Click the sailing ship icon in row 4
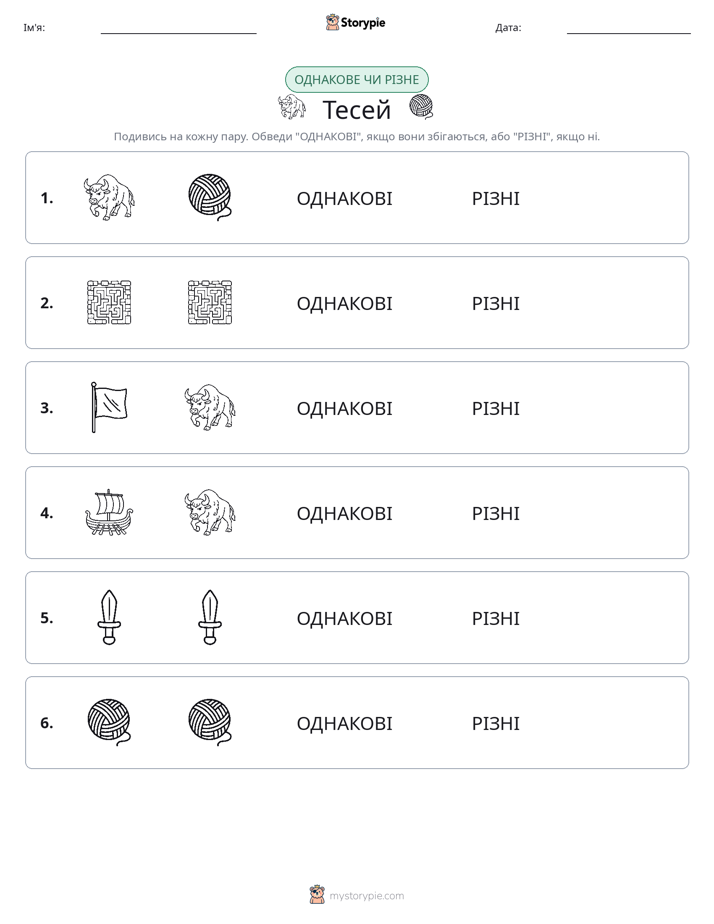The height and width of the screenshot is (924, 714). pos(109,512)
